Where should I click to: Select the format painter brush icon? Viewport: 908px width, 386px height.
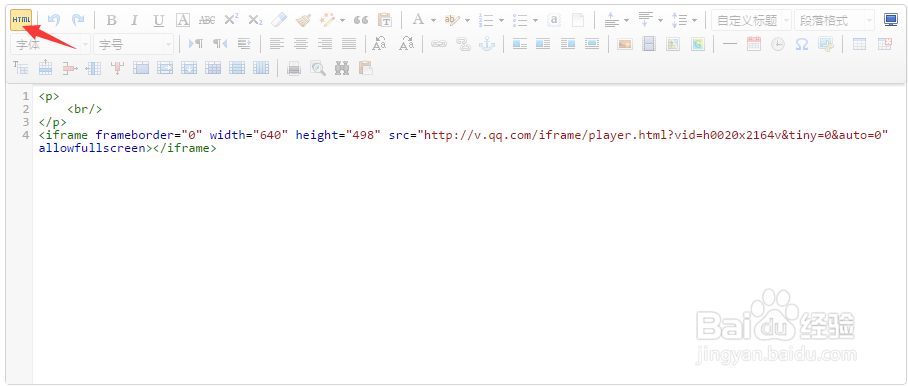tap(303, 20)
